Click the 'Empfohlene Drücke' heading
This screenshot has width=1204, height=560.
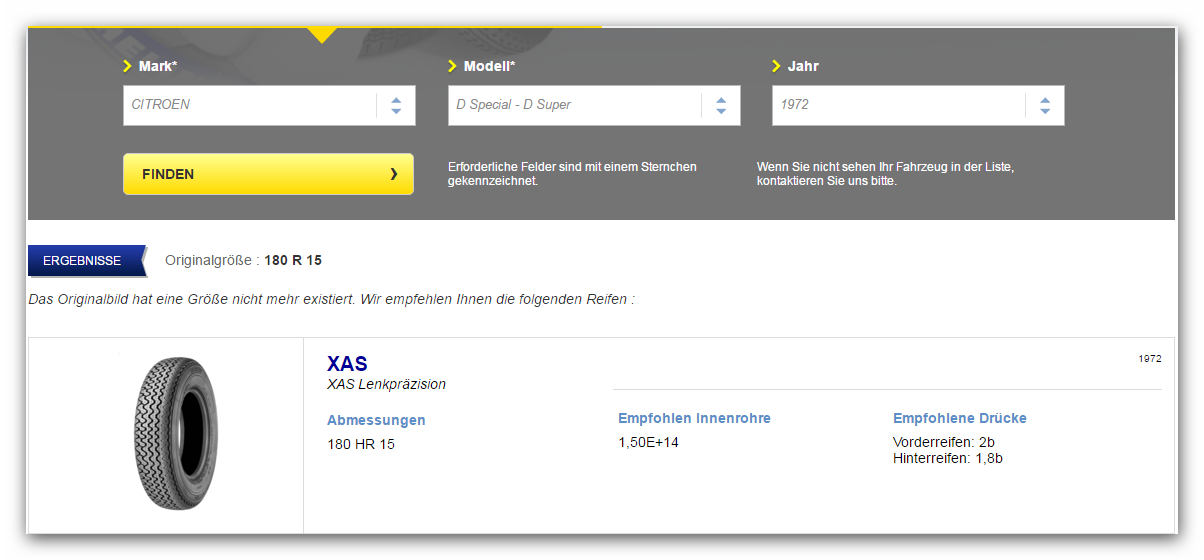pos(960,418)
